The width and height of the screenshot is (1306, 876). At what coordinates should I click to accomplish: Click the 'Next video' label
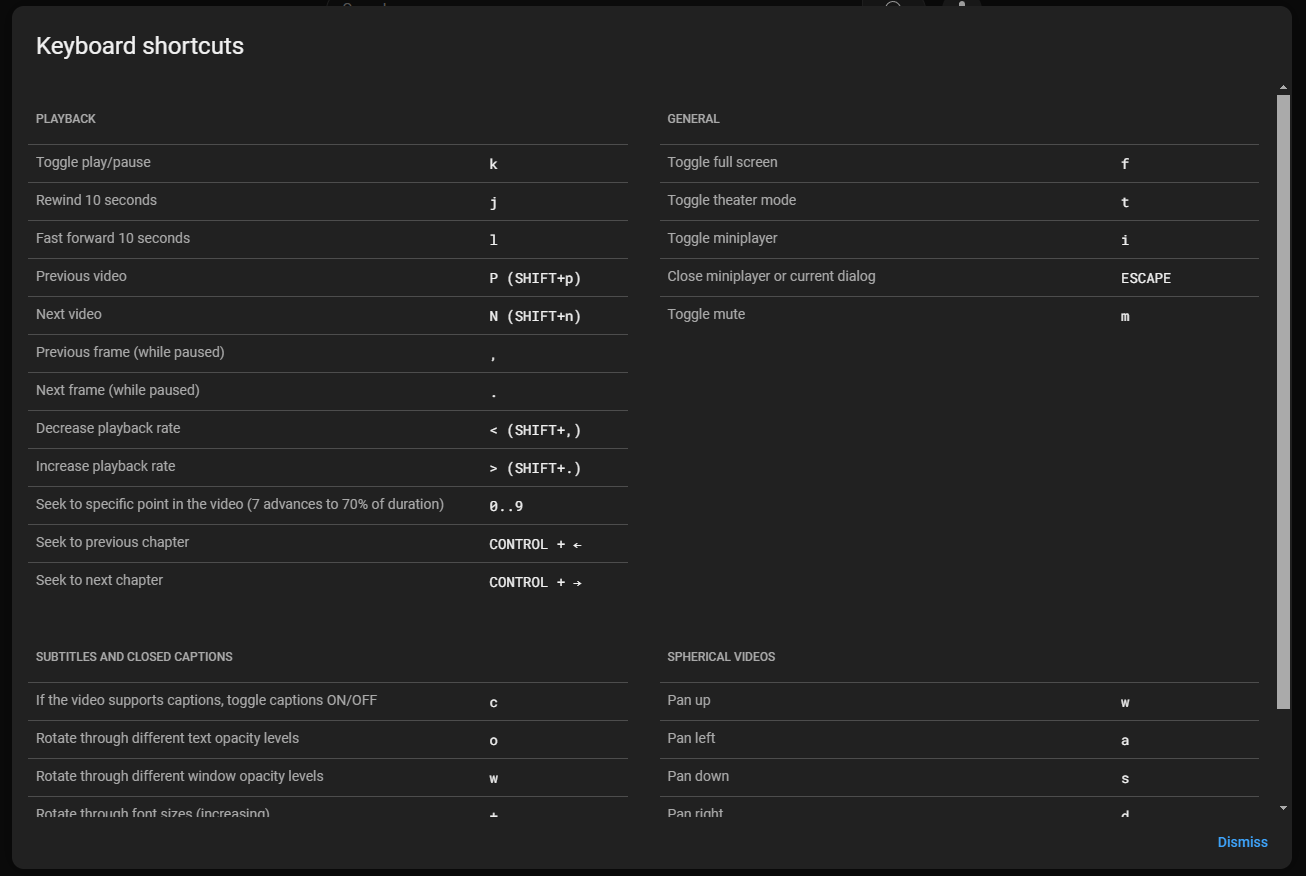69,314
